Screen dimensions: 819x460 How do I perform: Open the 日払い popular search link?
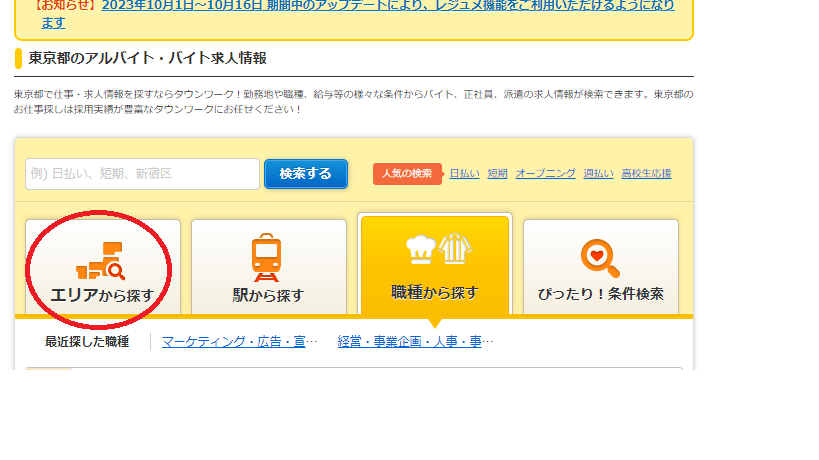tap(464, 173)
